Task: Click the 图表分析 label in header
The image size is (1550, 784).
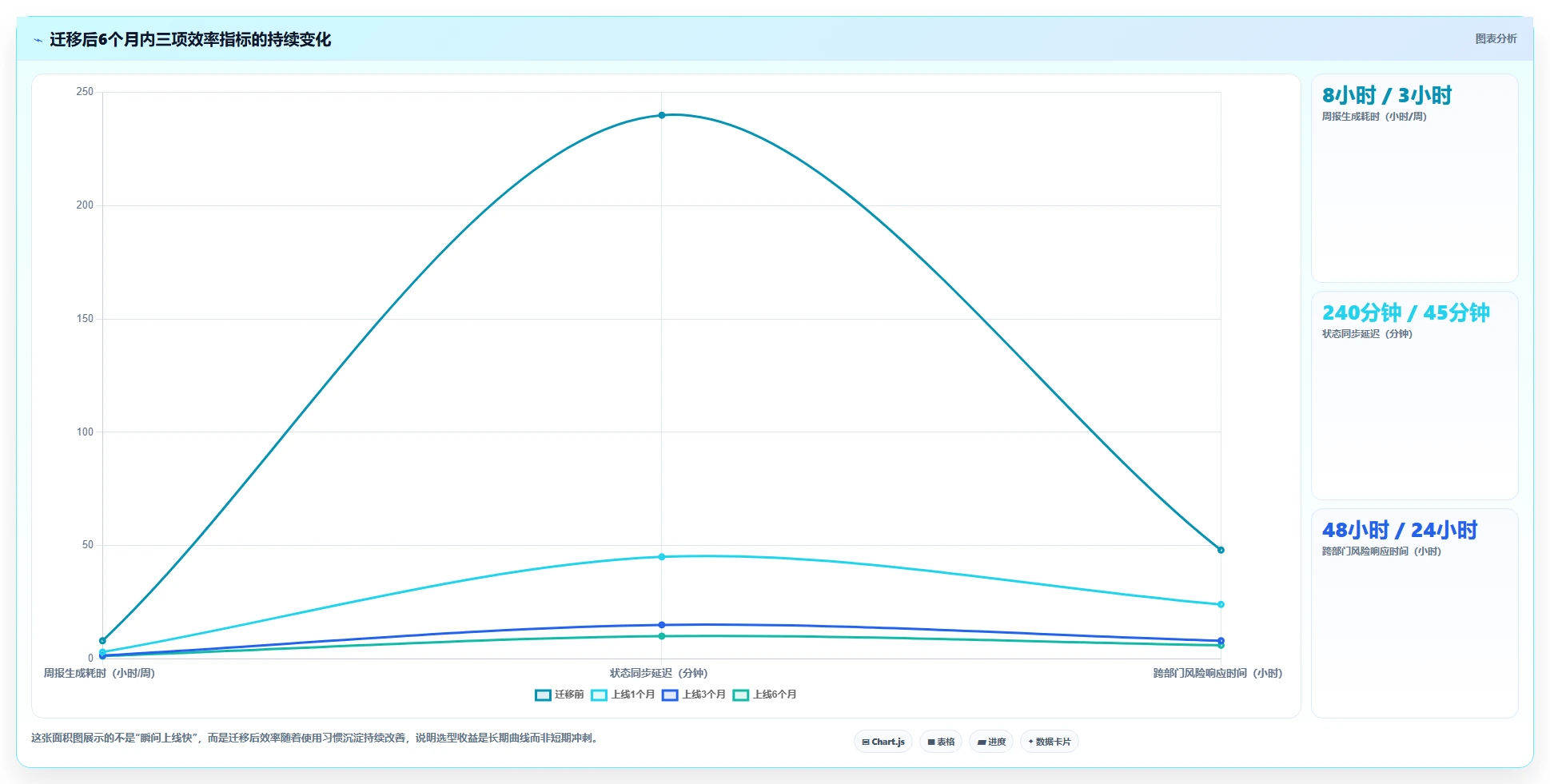Action: [x=1496, y=38]
